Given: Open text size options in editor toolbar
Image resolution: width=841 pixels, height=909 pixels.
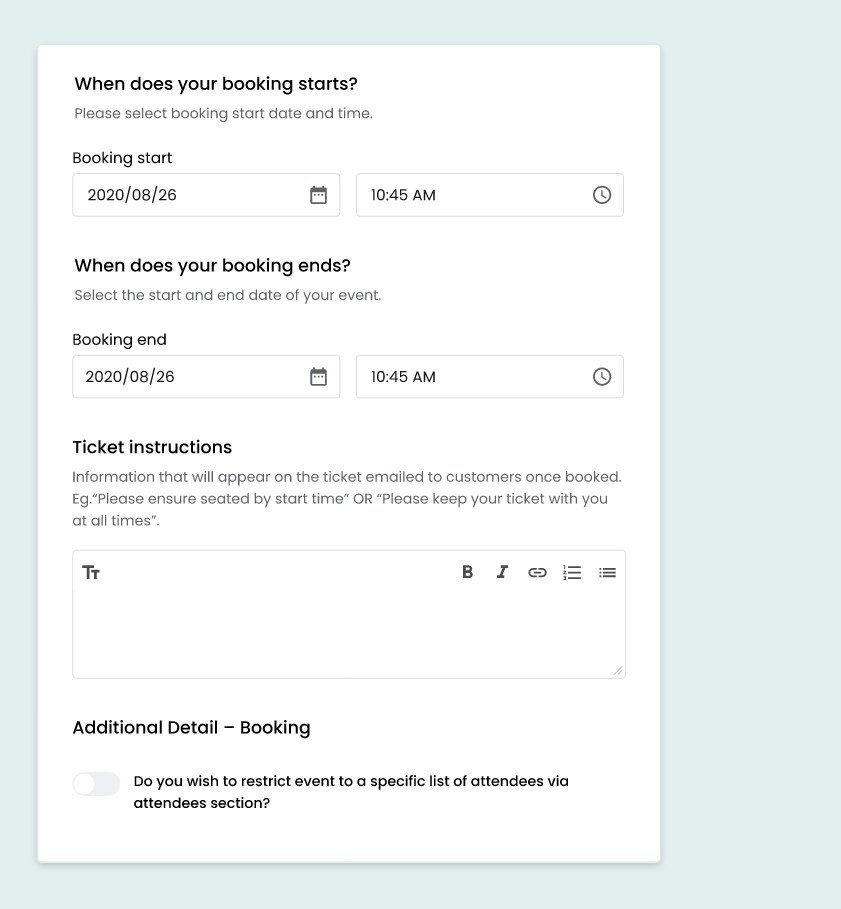Looking at the screenshot, I should (x=91, y=573).
